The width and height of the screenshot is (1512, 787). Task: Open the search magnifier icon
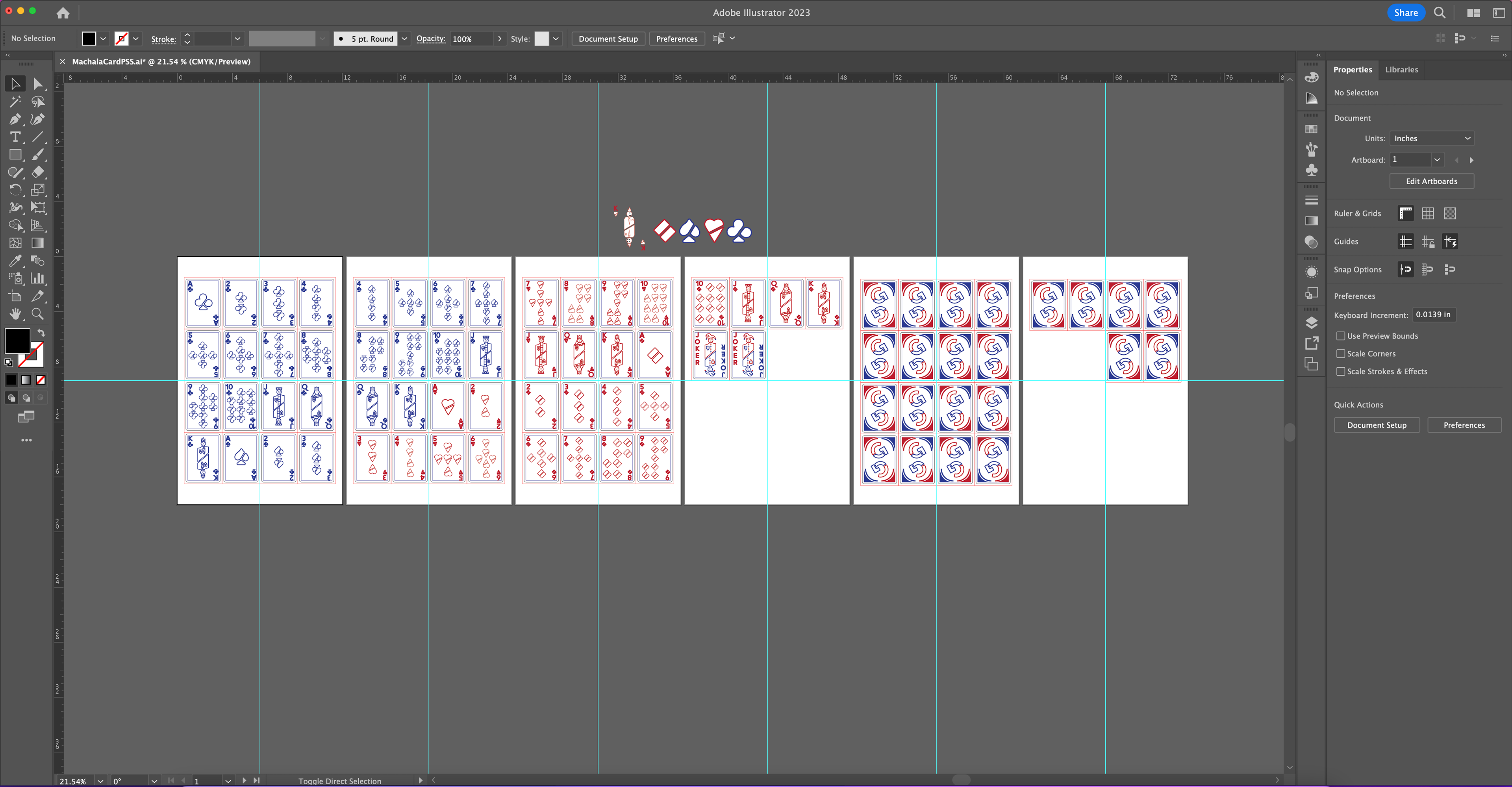[x=1439, y=12]
